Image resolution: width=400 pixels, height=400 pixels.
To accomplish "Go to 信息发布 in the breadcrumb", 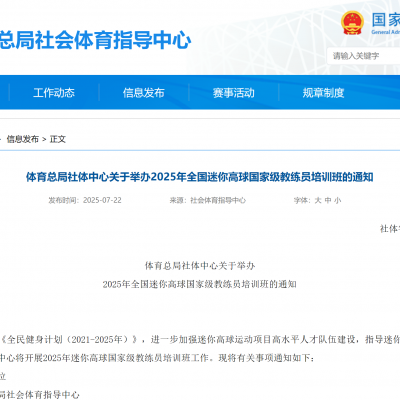I will (x=23, y=139).
